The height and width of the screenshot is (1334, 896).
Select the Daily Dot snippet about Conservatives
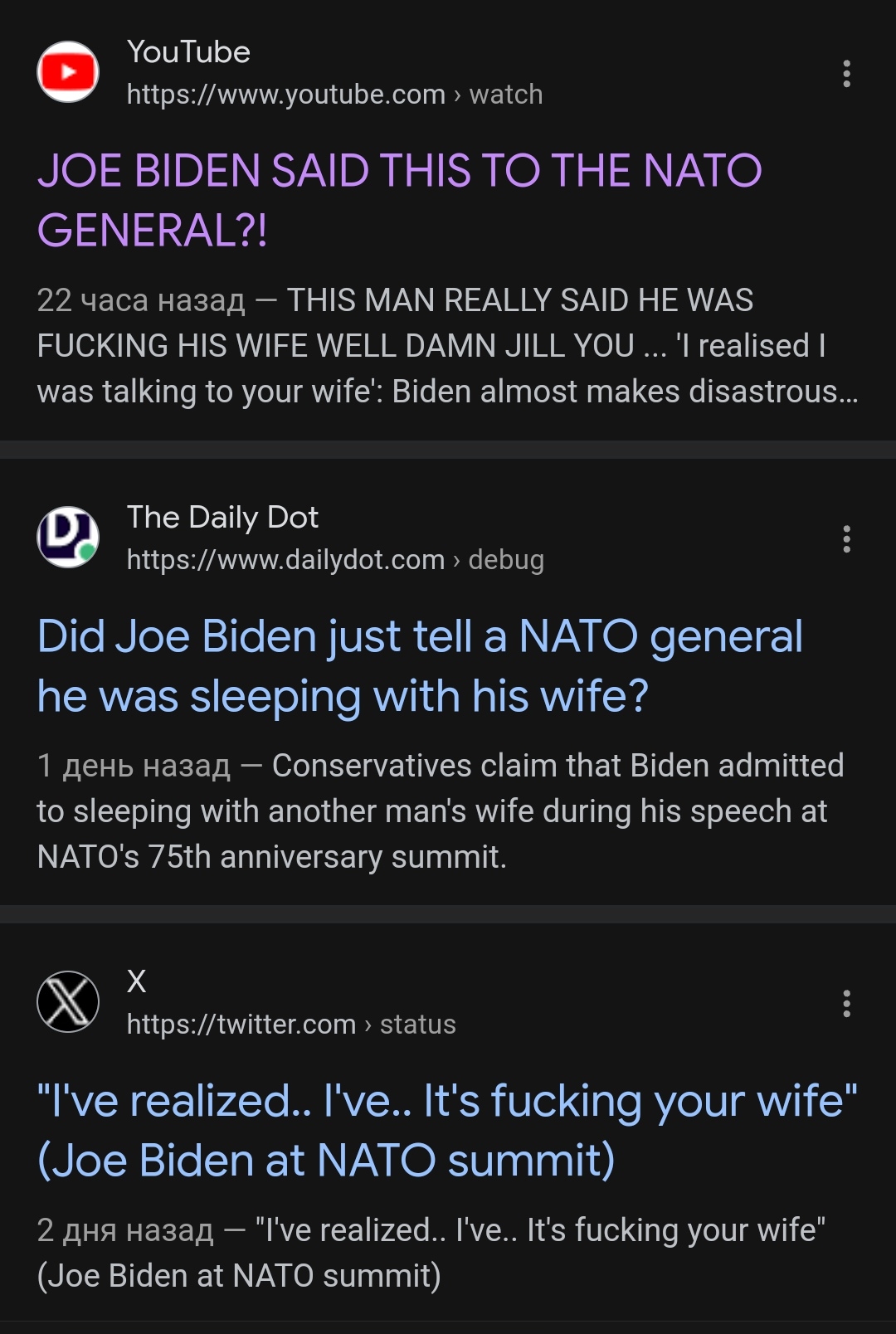[x=441, y=811]
